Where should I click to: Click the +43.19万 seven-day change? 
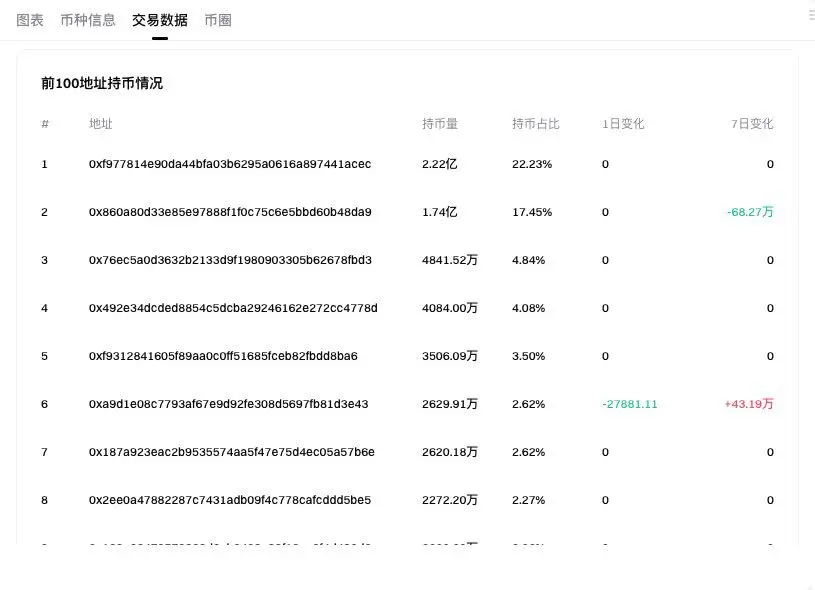[x=749, y=404]
